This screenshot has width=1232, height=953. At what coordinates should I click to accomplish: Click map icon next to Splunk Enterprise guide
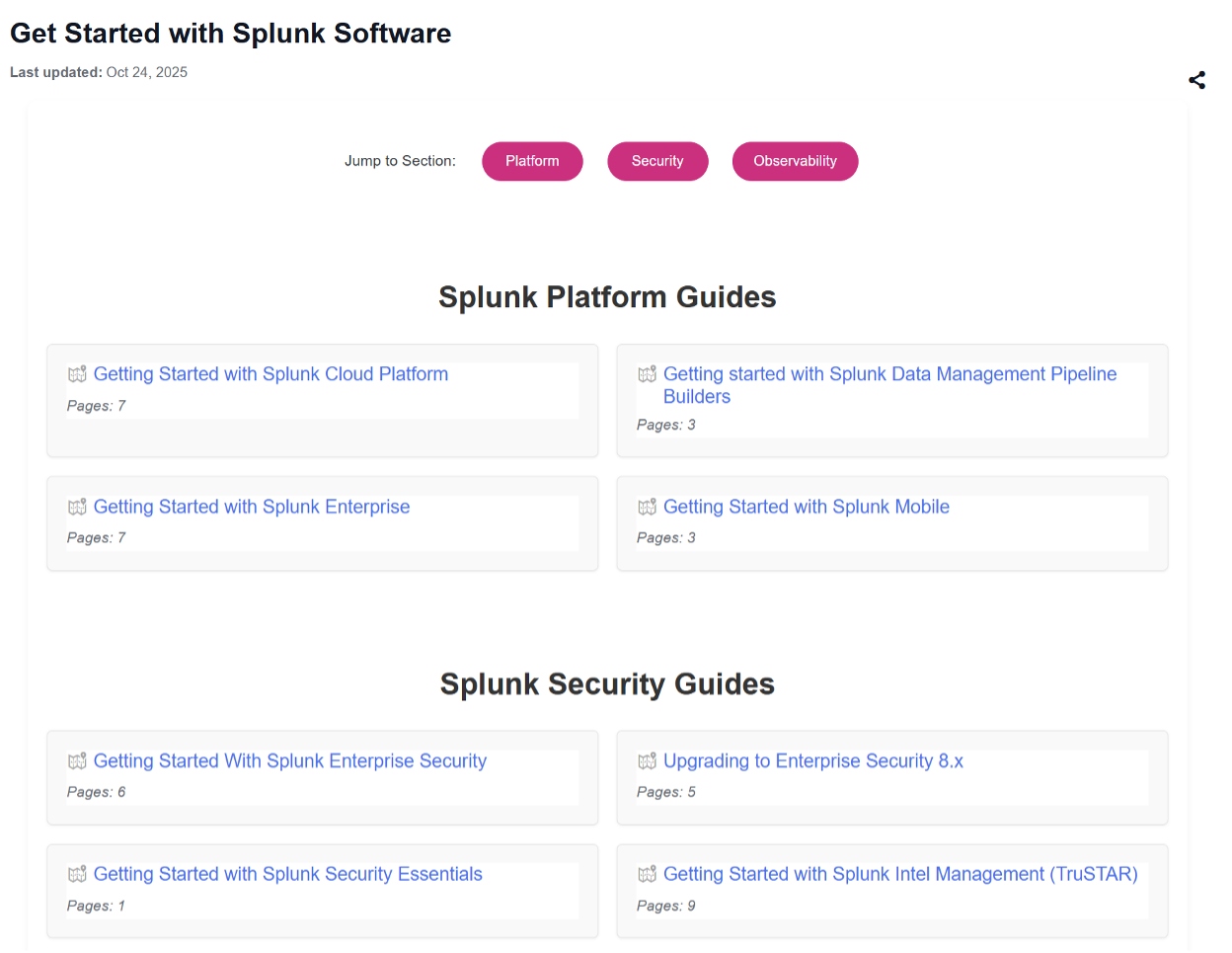click(x=77, y=507)
